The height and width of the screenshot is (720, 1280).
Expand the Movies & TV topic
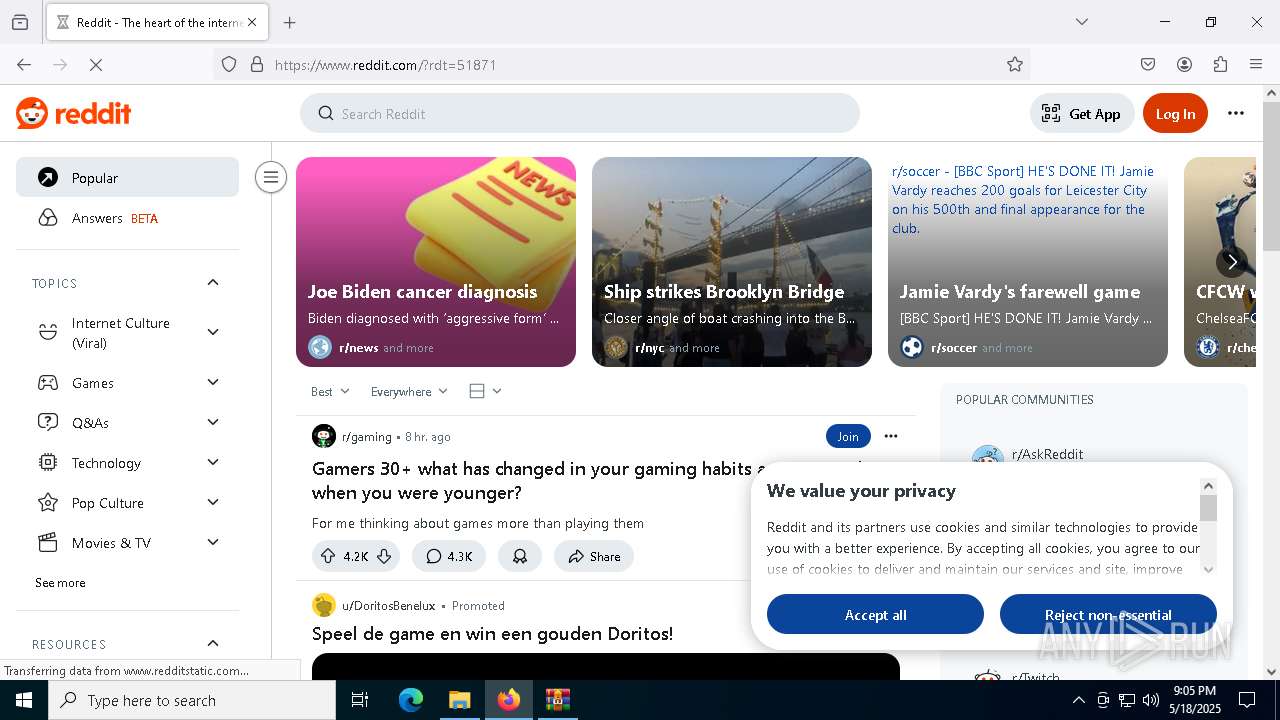click(x=127, y=543)
